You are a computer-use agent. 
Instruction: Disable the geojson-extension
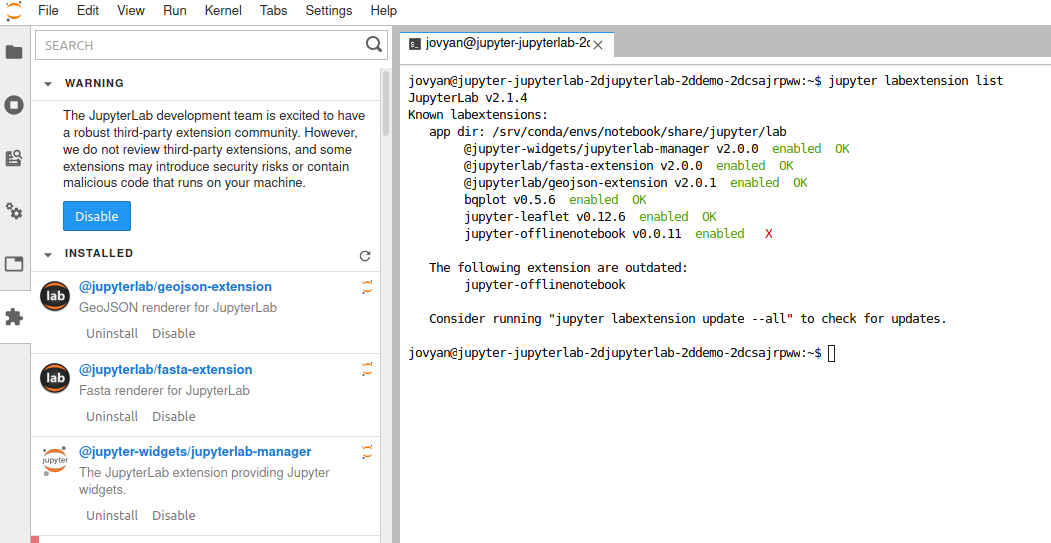point(174,333)
